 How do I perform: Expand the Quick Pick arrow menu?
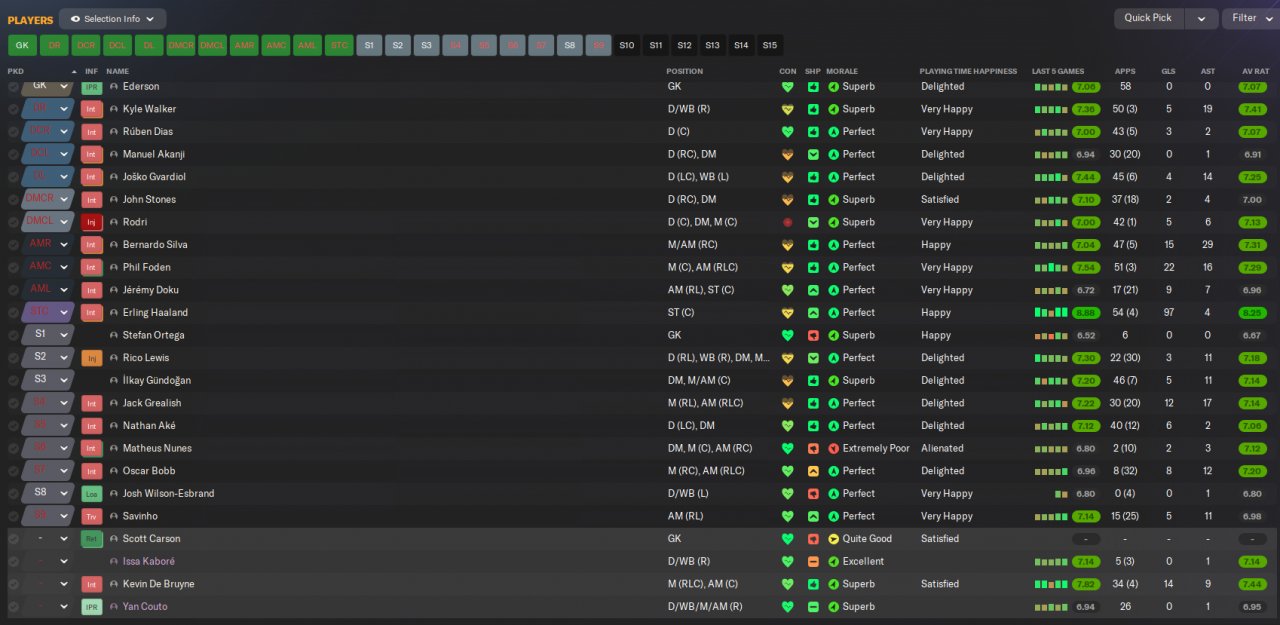point(1202,18)
